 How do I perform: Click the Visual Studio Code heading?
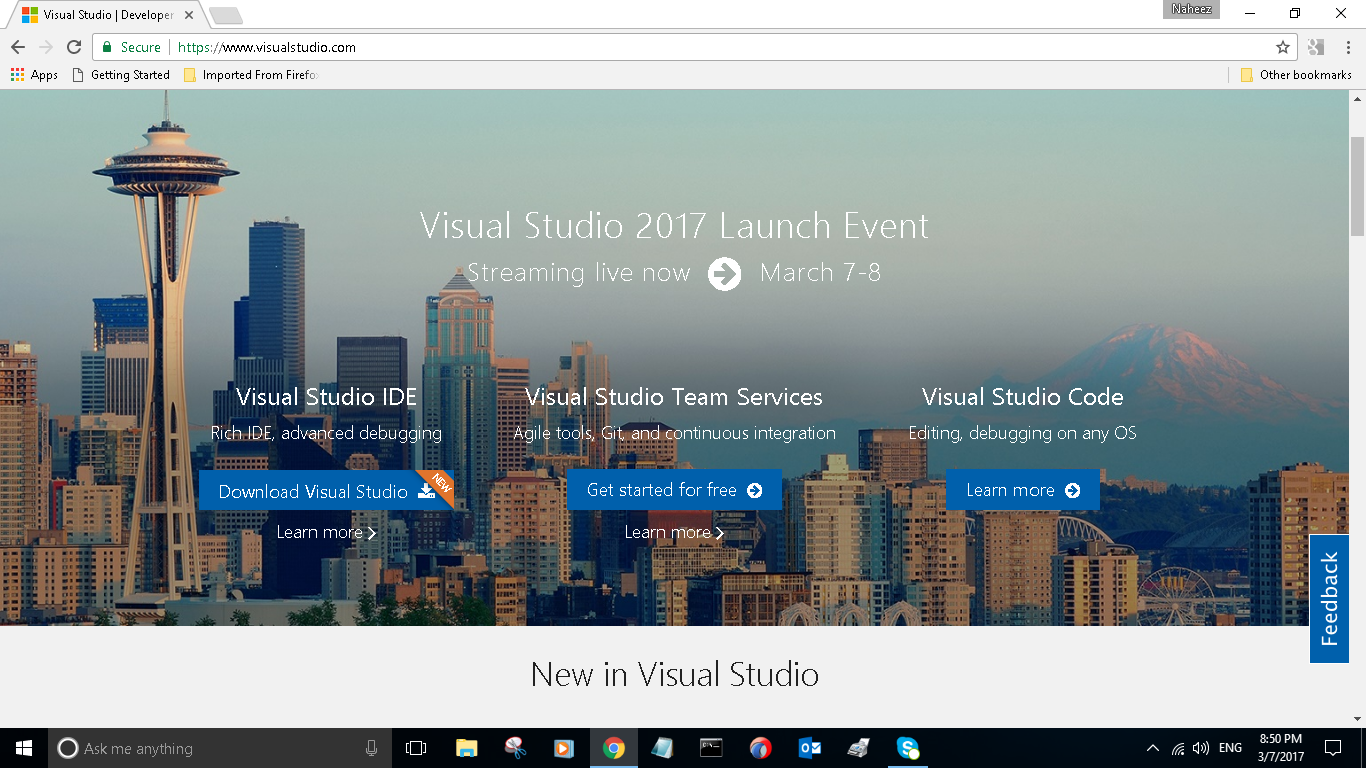coord(1023,397)
